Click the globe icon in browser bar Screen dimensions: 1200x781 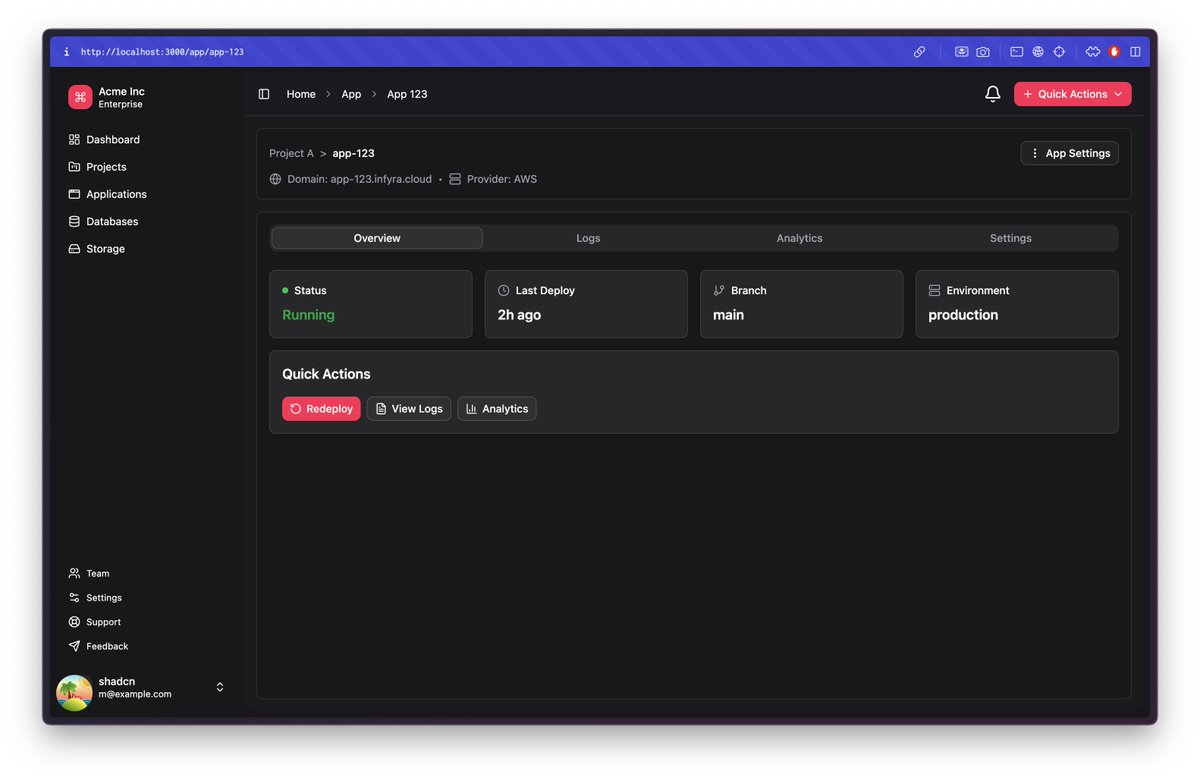[x=1038, y=52]
